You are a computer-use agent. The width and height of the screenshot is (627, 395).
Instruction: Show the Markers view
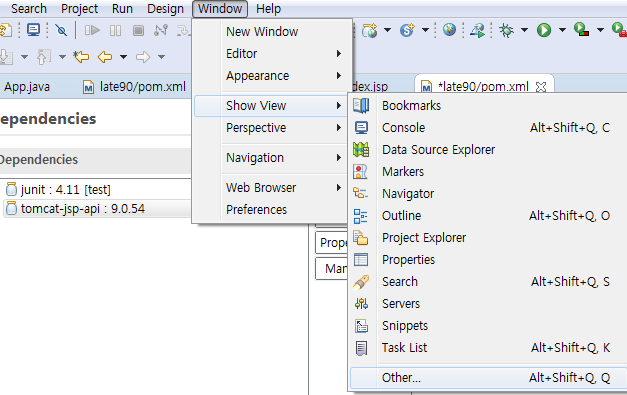click(x=488, y=172)
